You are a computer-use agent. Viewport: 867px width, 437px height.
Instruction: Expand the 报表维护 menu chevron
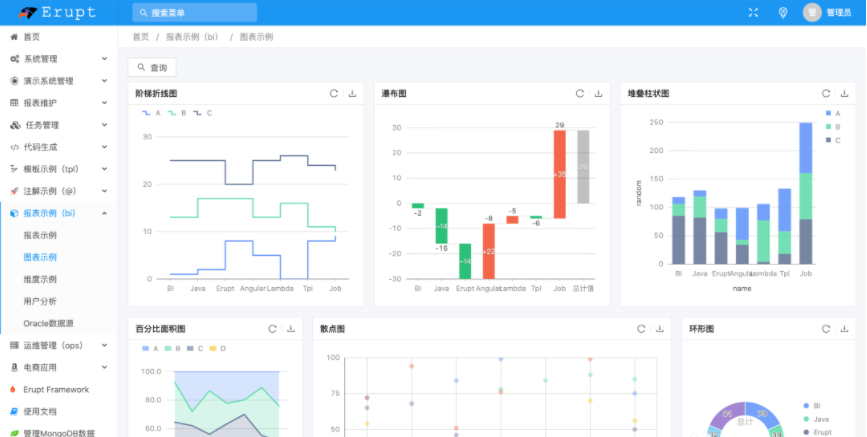point(105,103)
